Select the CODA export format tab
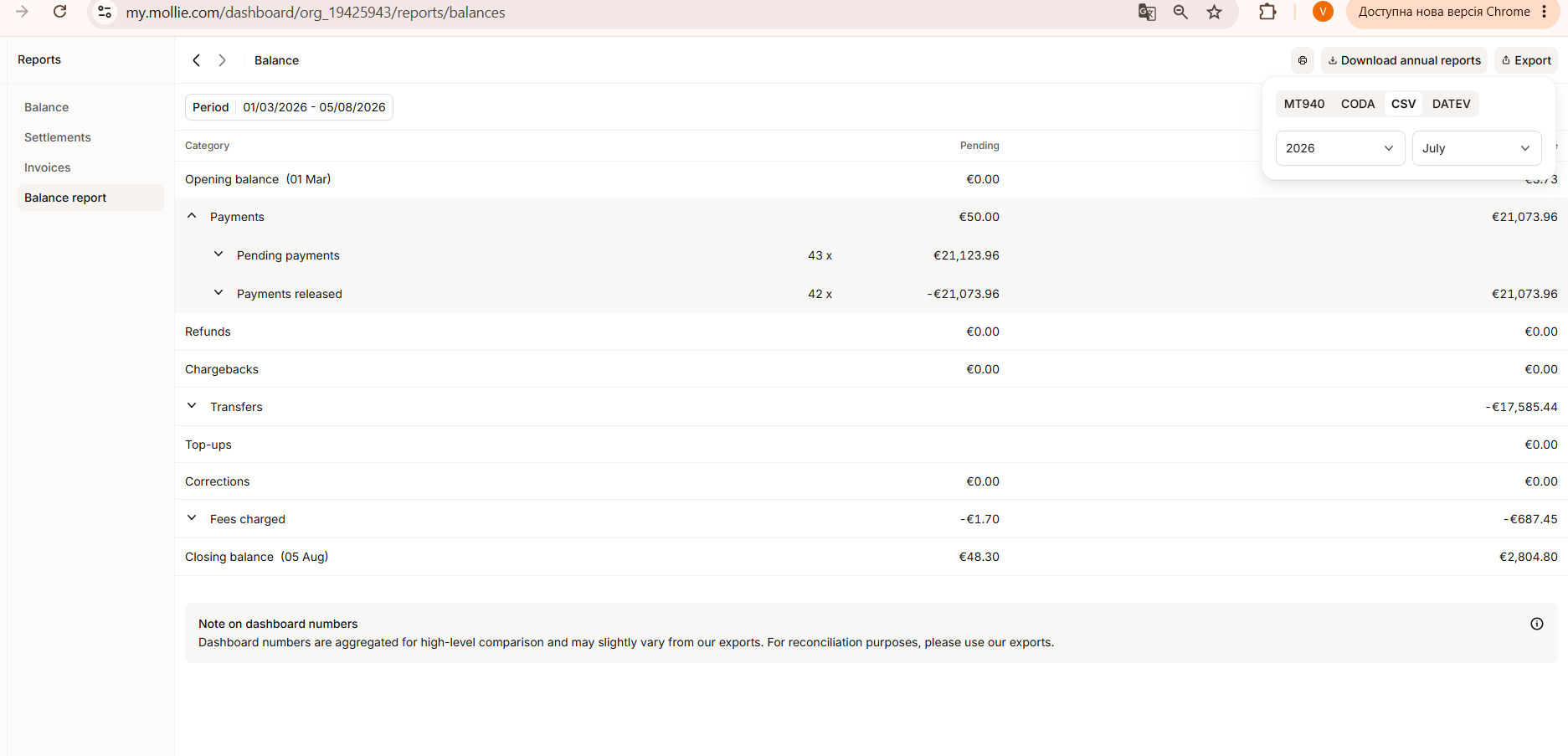Image resolution: width=1568 pixels, height=756 pixels. click(x=1358, y=104)
